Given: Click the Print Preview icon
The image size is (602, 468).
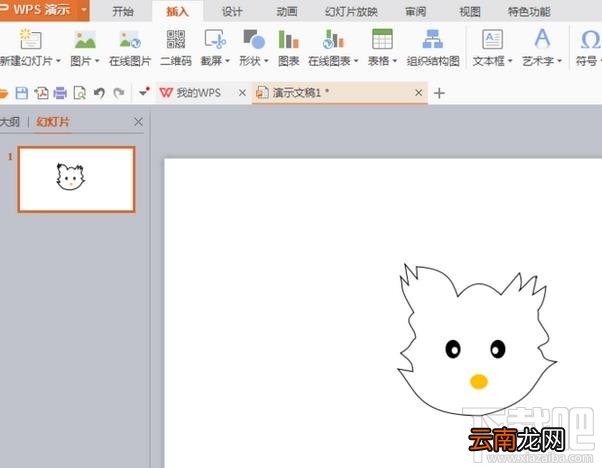Looking at the screenshot, I should tap(79, 93).
